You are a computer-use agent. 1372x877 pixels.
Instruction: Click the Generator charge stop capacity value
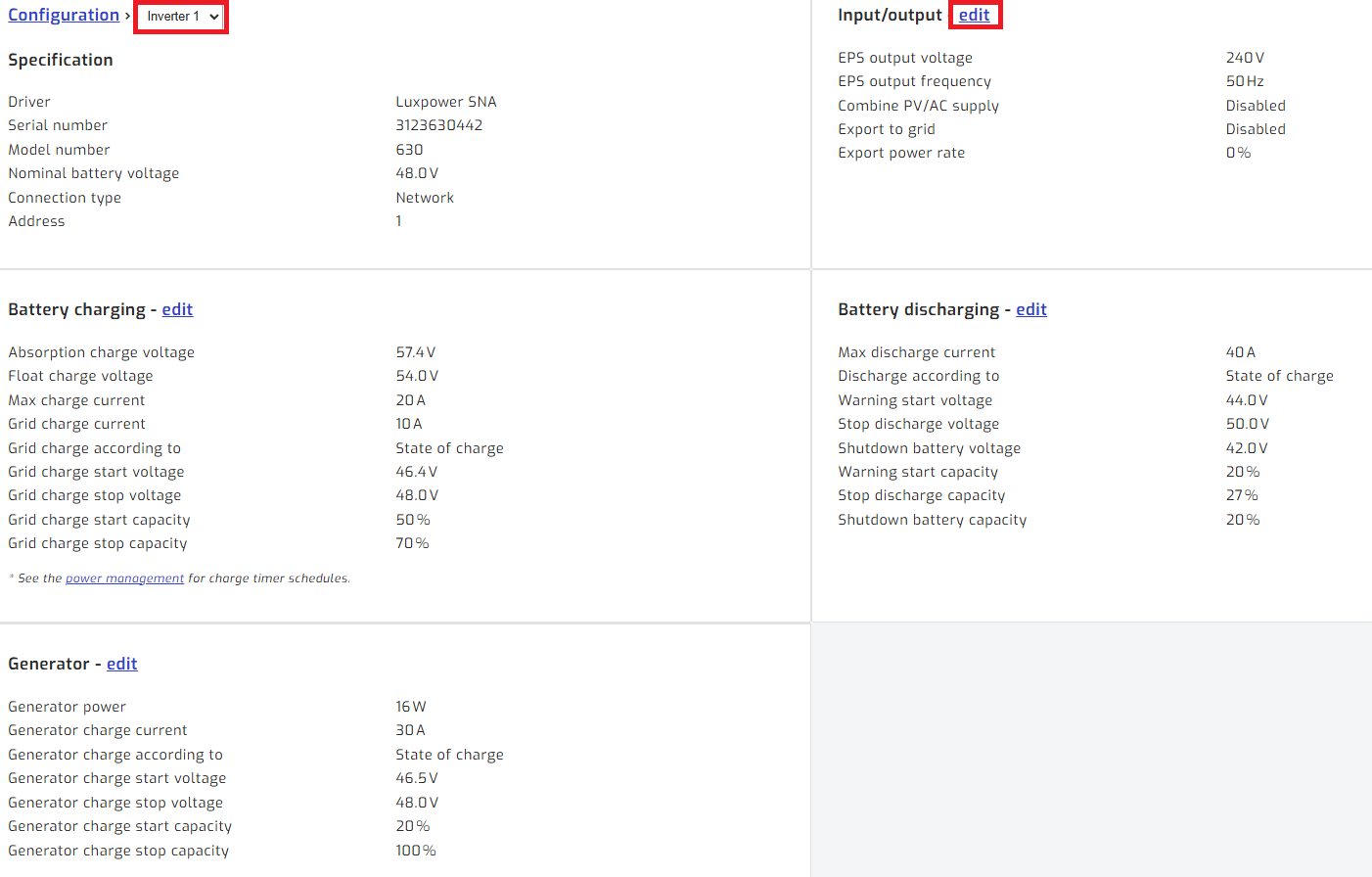click(x=415, y=851)
